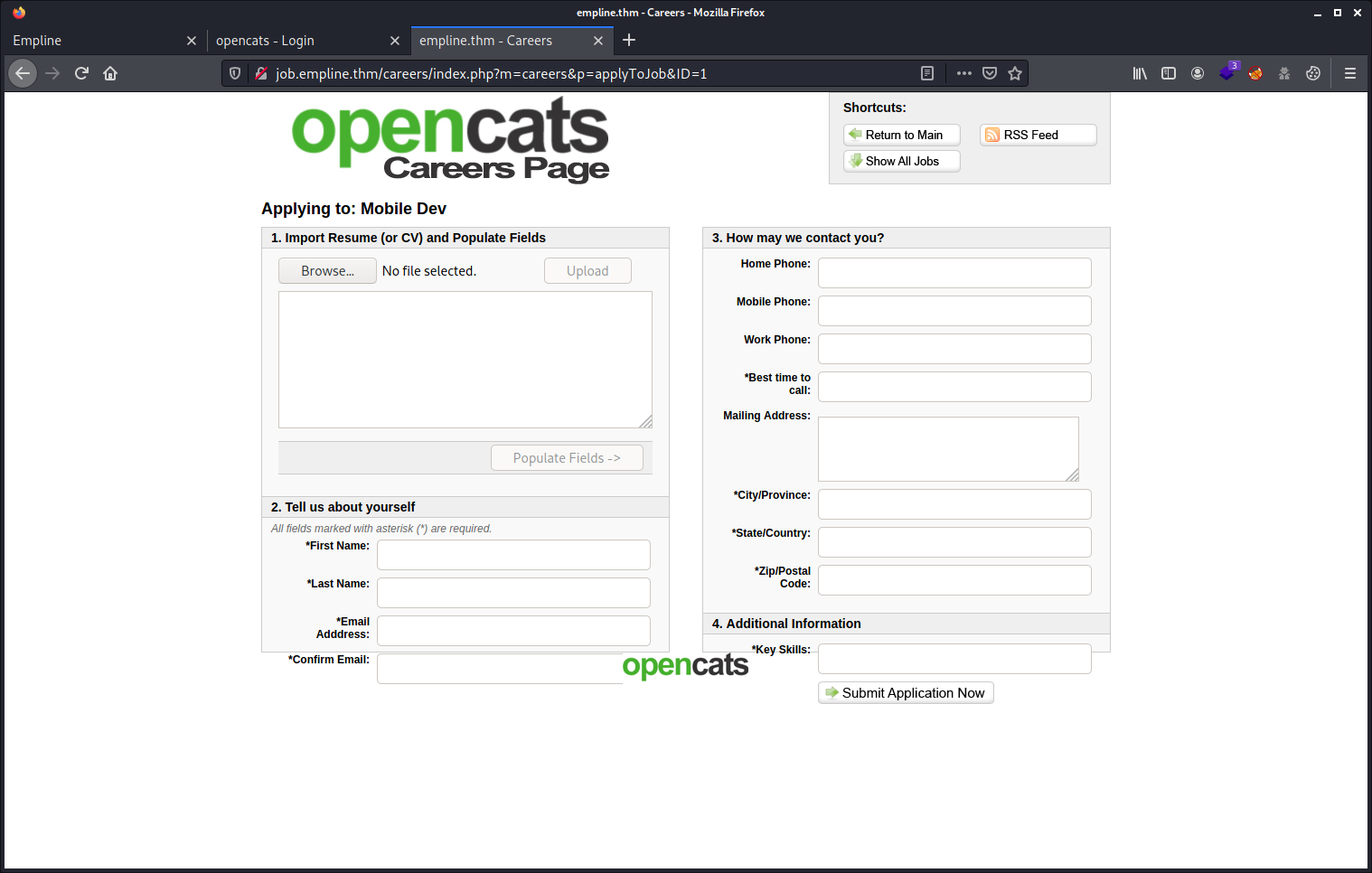
Task: View insecure connection padlock details
Action: pyautogui.click(x=260, y=73)
